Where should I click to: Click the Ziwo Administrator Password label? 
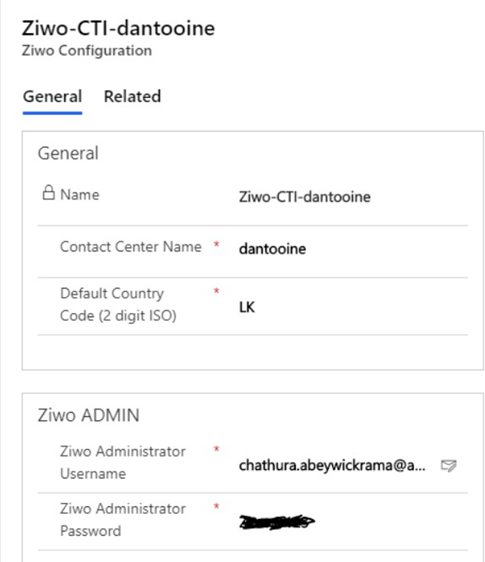pos(123,520)
